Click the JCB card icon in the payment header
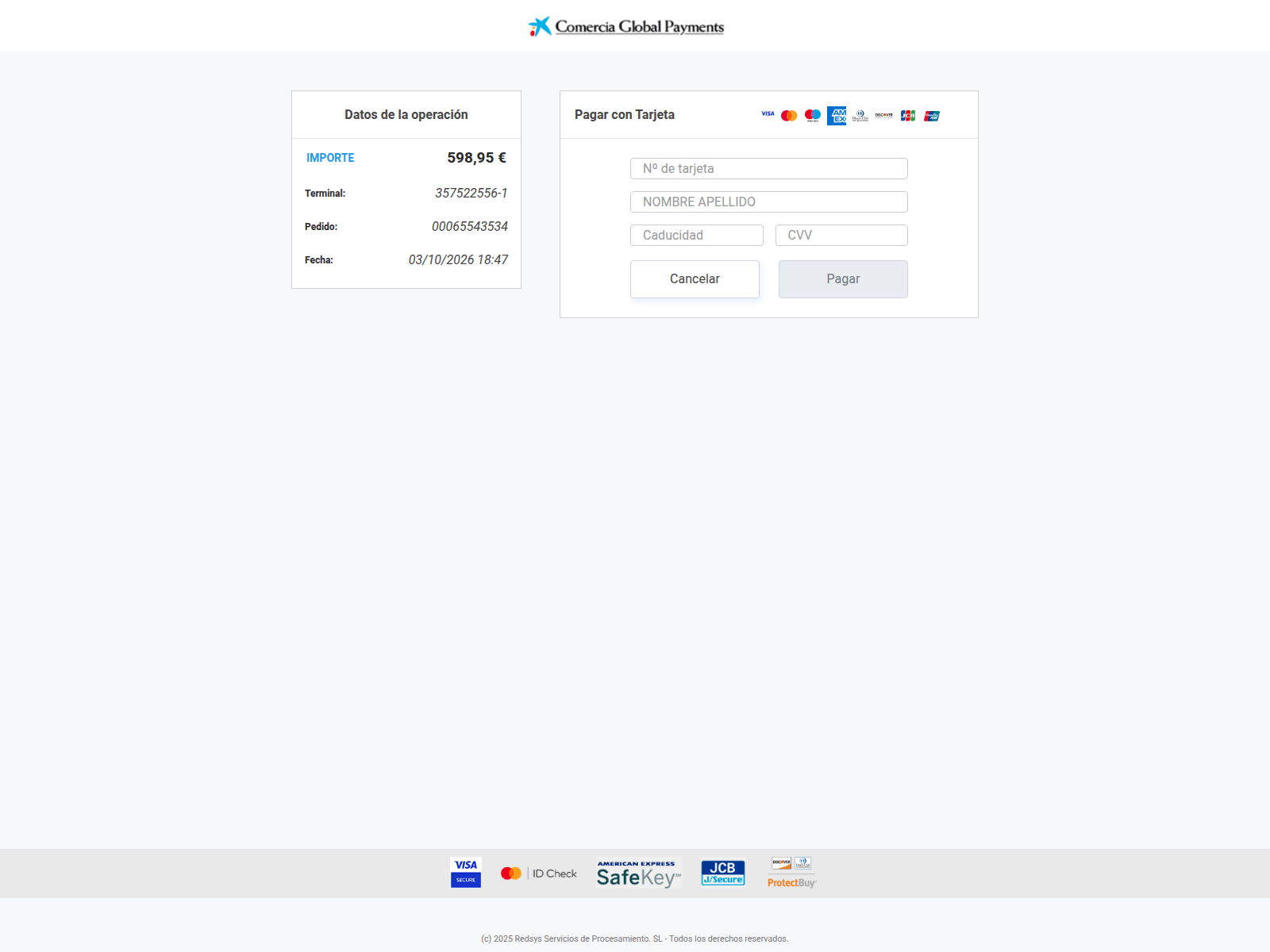This screenshot has height=952, width=1270. point(908,116)
